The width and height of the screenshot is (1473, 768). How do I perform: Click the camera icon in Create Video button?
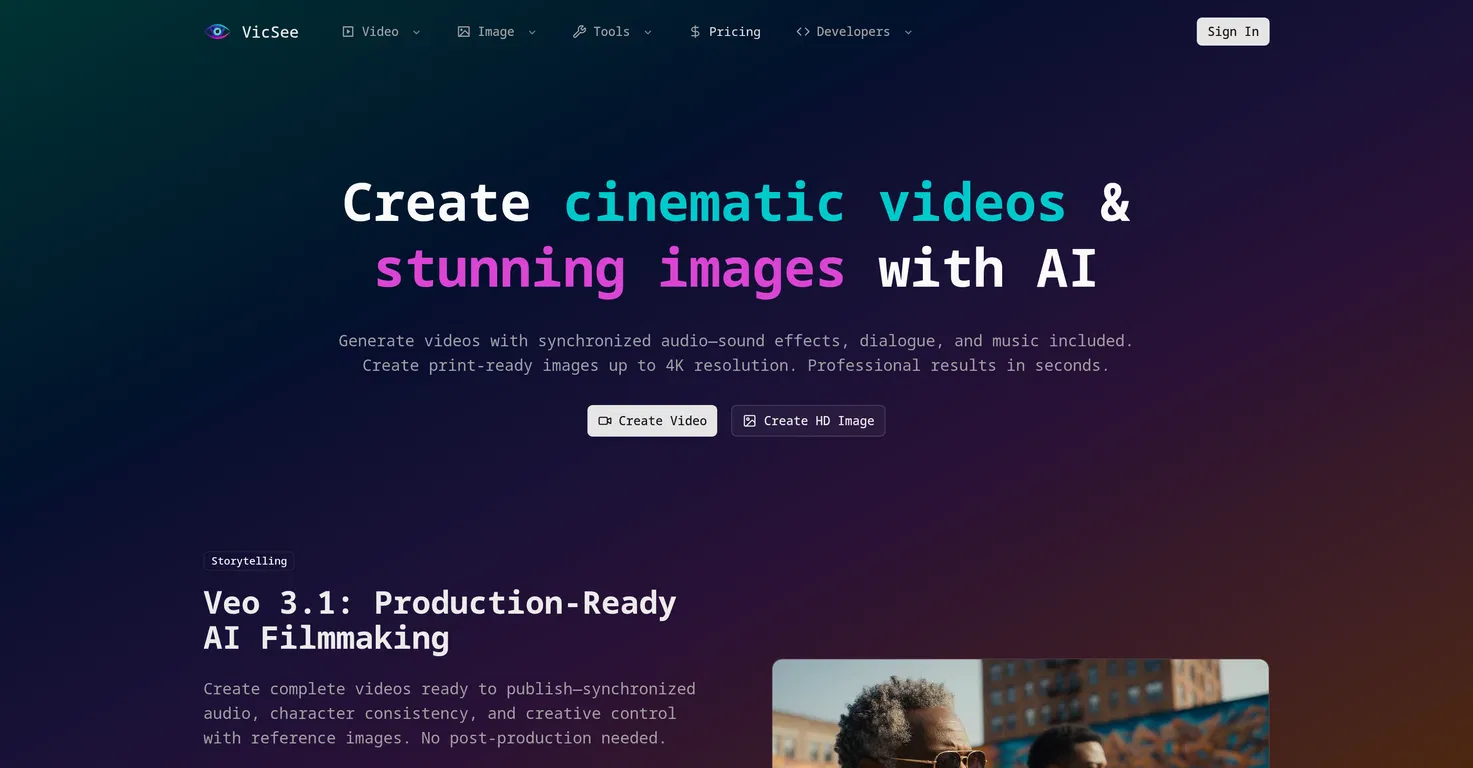(605, 421)
